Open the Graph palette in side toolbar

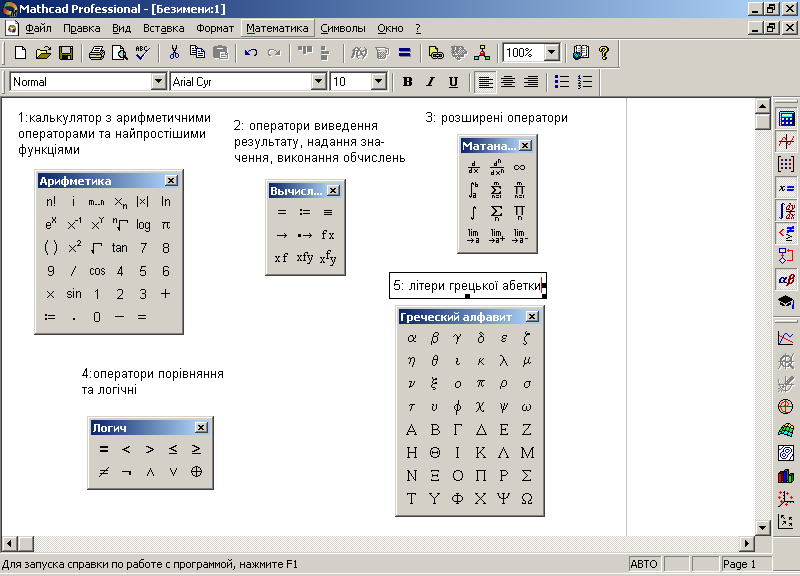point(786,141)
